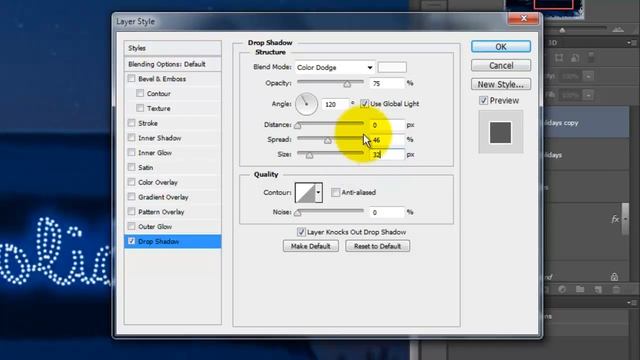Click the Contour curve thumbnail
This screenshot has height=360, width=640.
pyautogui.click(x=305, y=192)
